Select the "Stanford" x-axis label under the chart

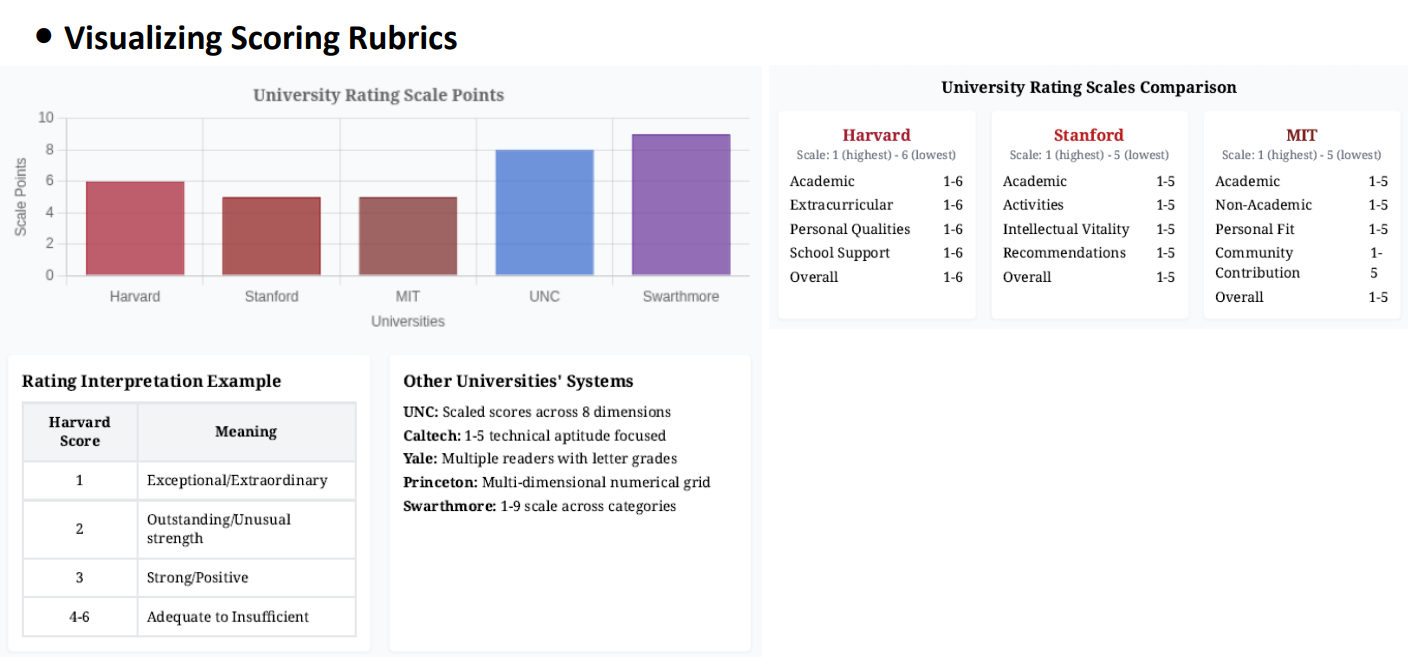pos(271,296)
